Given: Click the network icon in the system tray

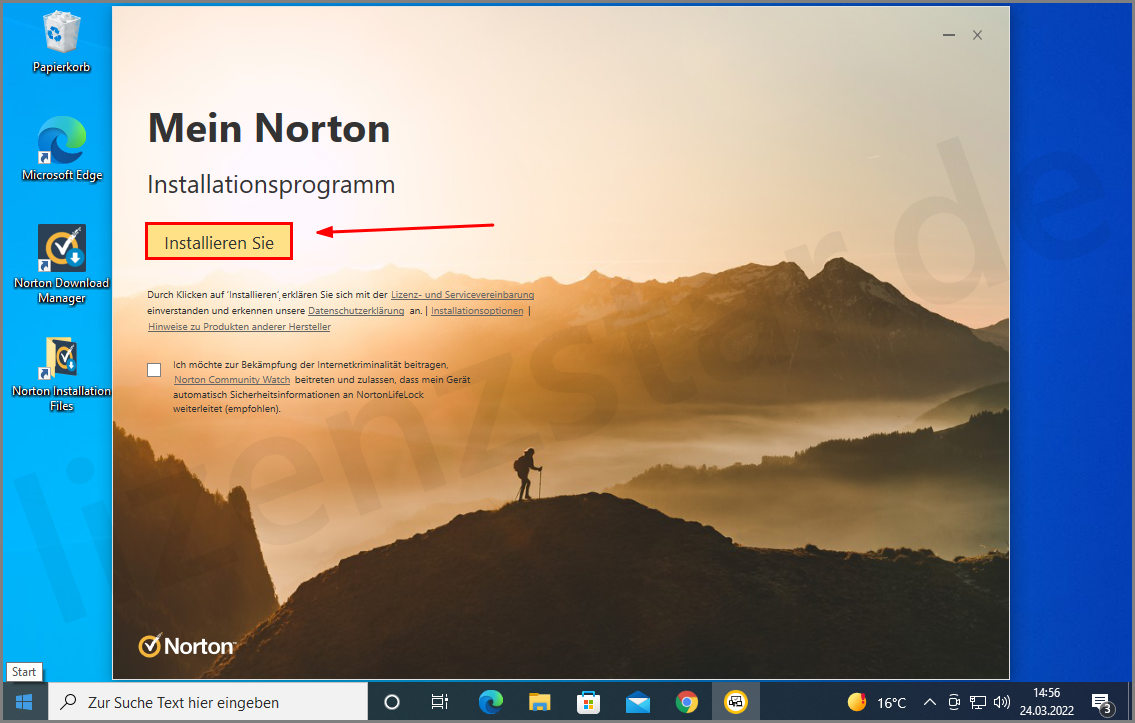Looking at the screenshot, I should point(977,701).
